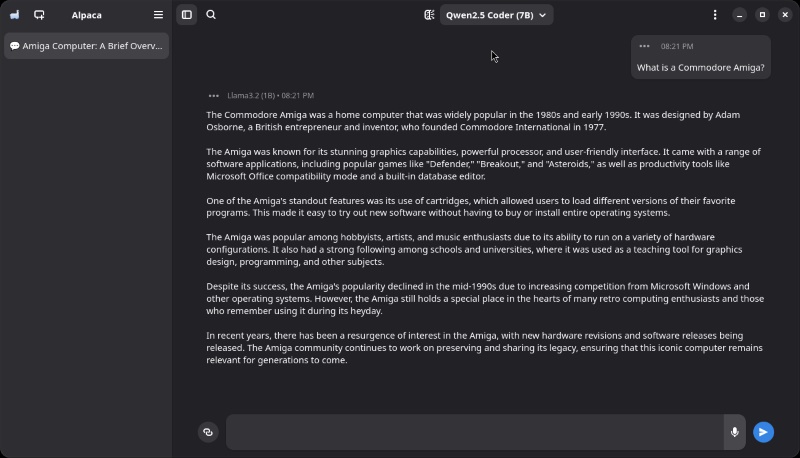Open the sidebar hamburger menu
This screenshot has height=458, width=800.
158,15
